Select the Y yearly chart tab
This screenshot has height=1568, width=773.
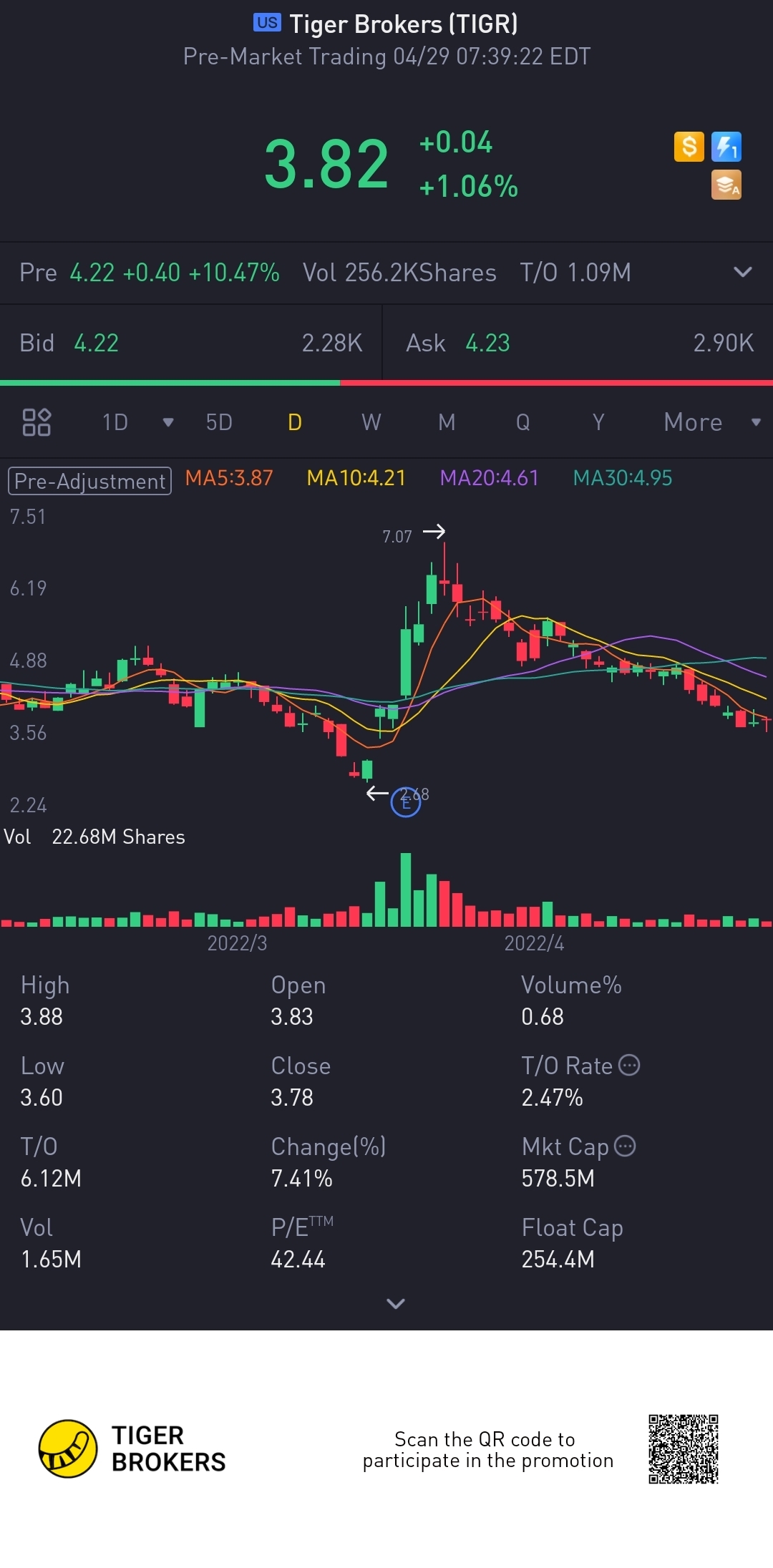(x=599, y=422)
